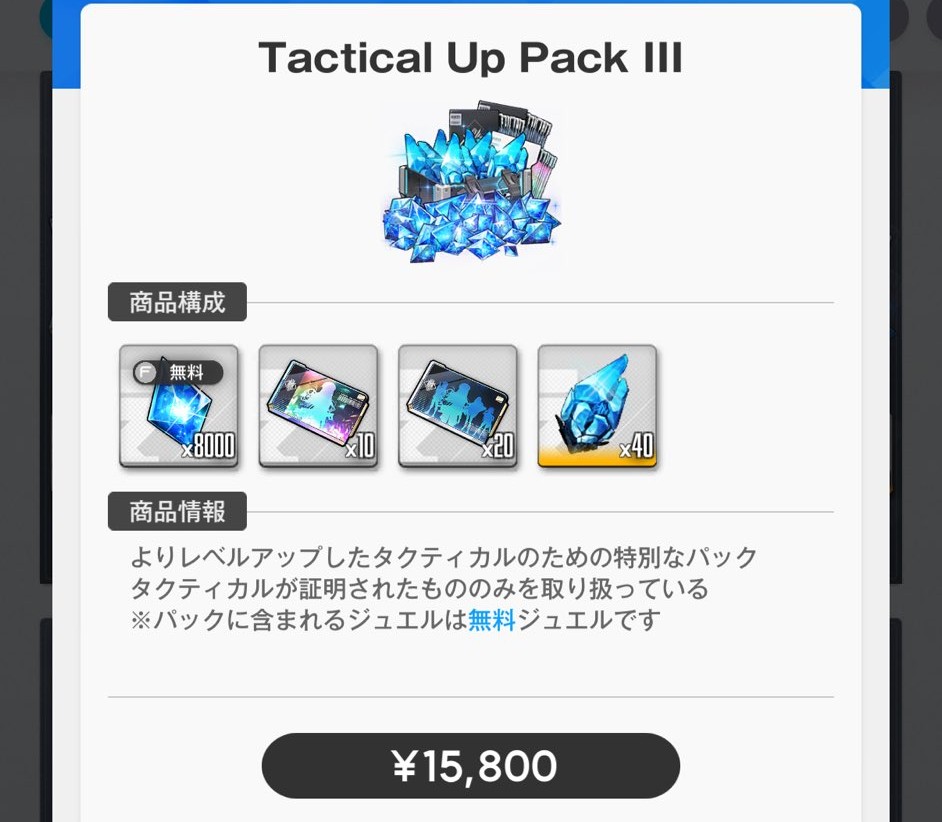Tap the x10 quantity label on ticket
The height and width of the screenshot is (822, 942).
click(360, 445)
